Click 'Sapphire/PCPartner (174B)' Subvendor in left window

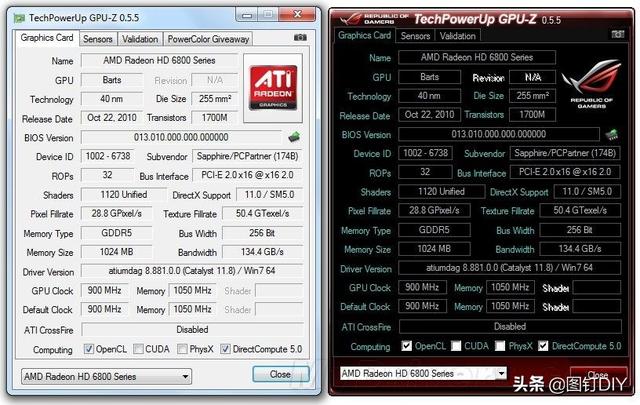tap(247, 156)
